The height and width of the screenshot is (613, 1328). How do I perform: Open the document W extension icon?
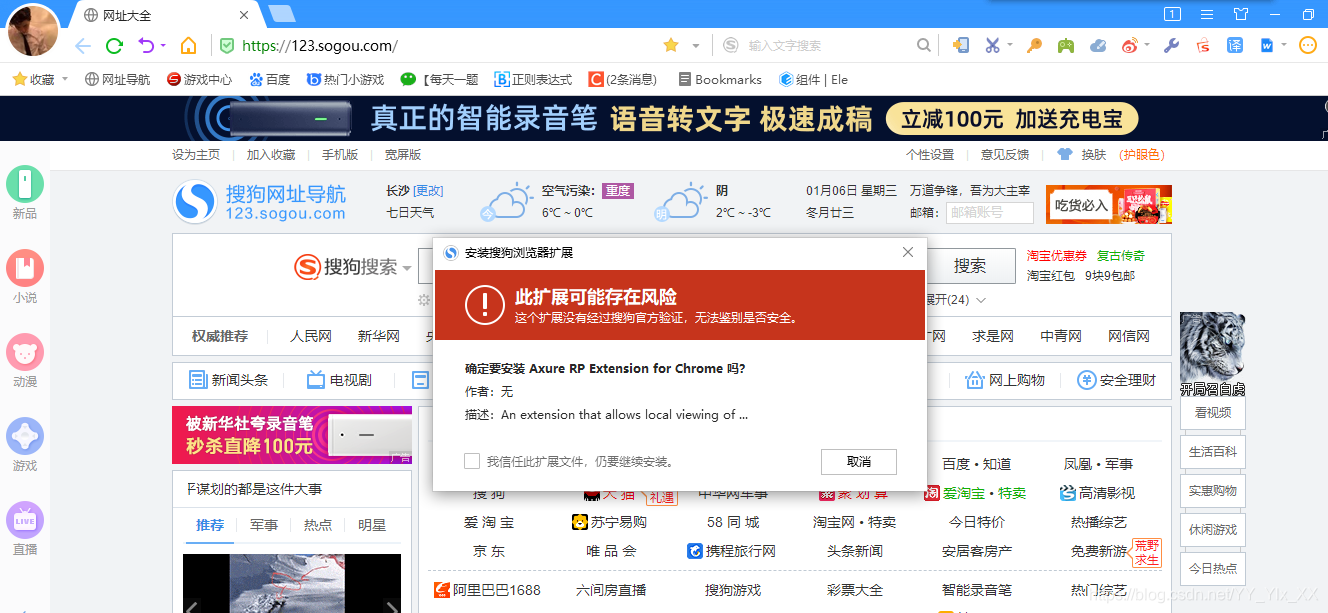pos(1267,45)
